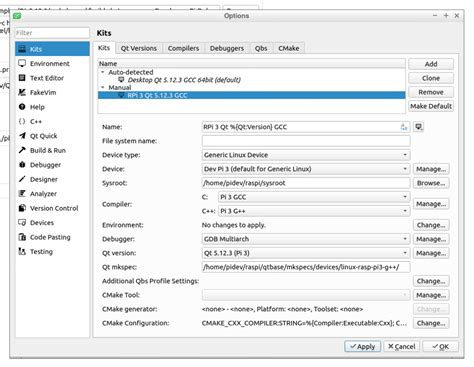Open the Qt version dropdown
Viewport: 474px width, 367px height.
306,253
